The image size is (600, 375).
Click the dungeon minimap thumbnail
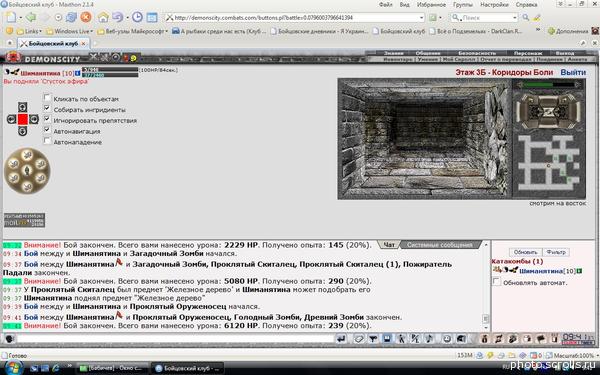[x=548, y=162]
